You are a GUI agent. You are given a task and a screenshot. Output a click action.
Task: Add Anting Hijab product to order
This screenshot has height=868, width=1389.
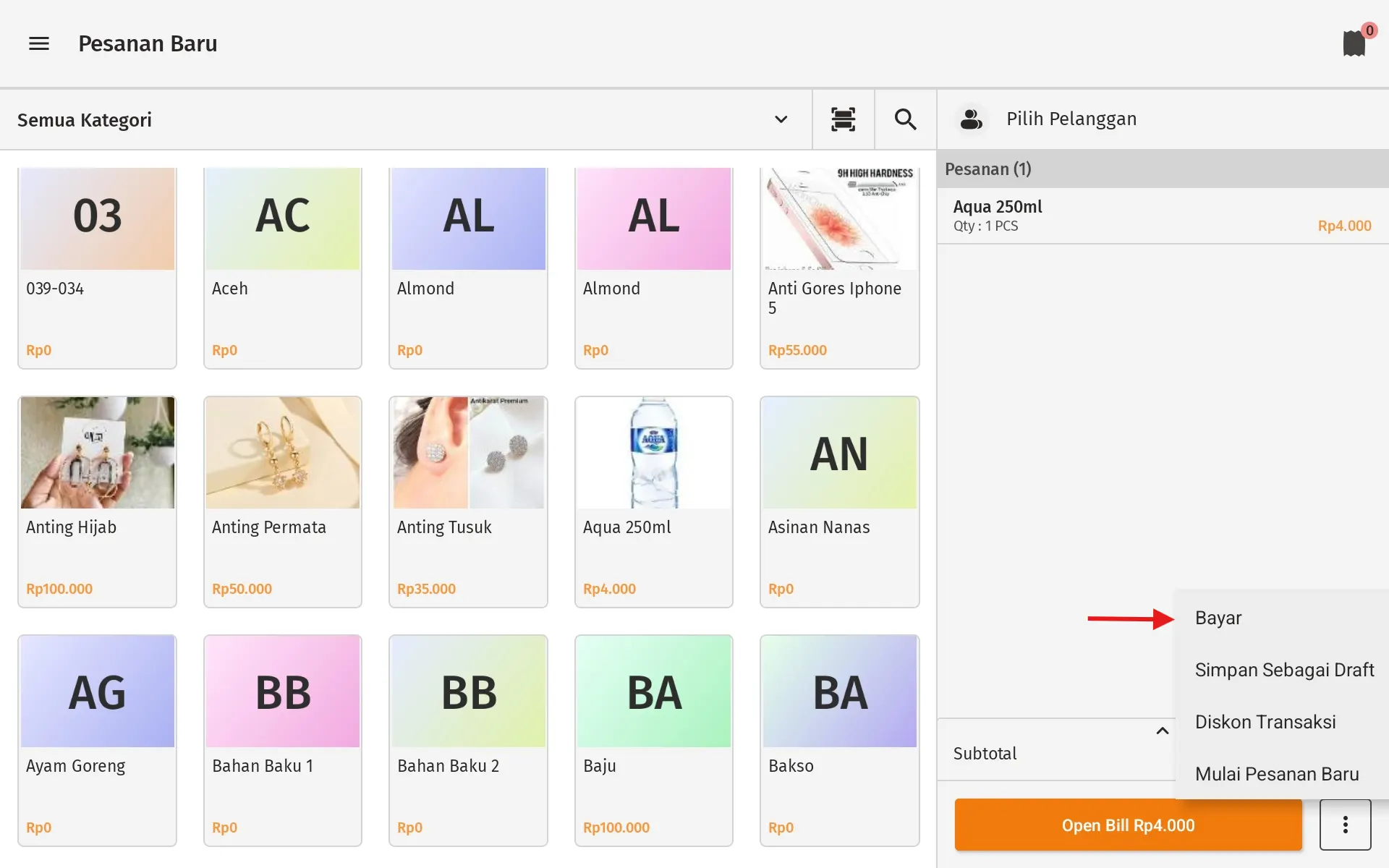tap(97, 501)
